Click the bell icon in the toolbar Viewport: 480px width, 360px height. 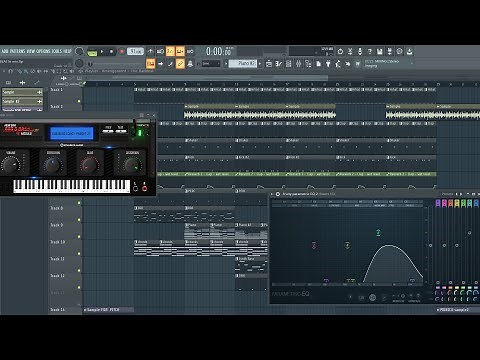(190, 63)
